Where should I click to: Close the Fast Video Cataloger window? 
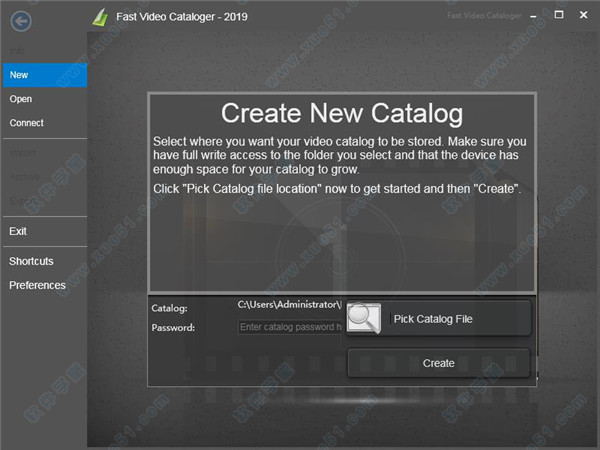coord(583,15)
